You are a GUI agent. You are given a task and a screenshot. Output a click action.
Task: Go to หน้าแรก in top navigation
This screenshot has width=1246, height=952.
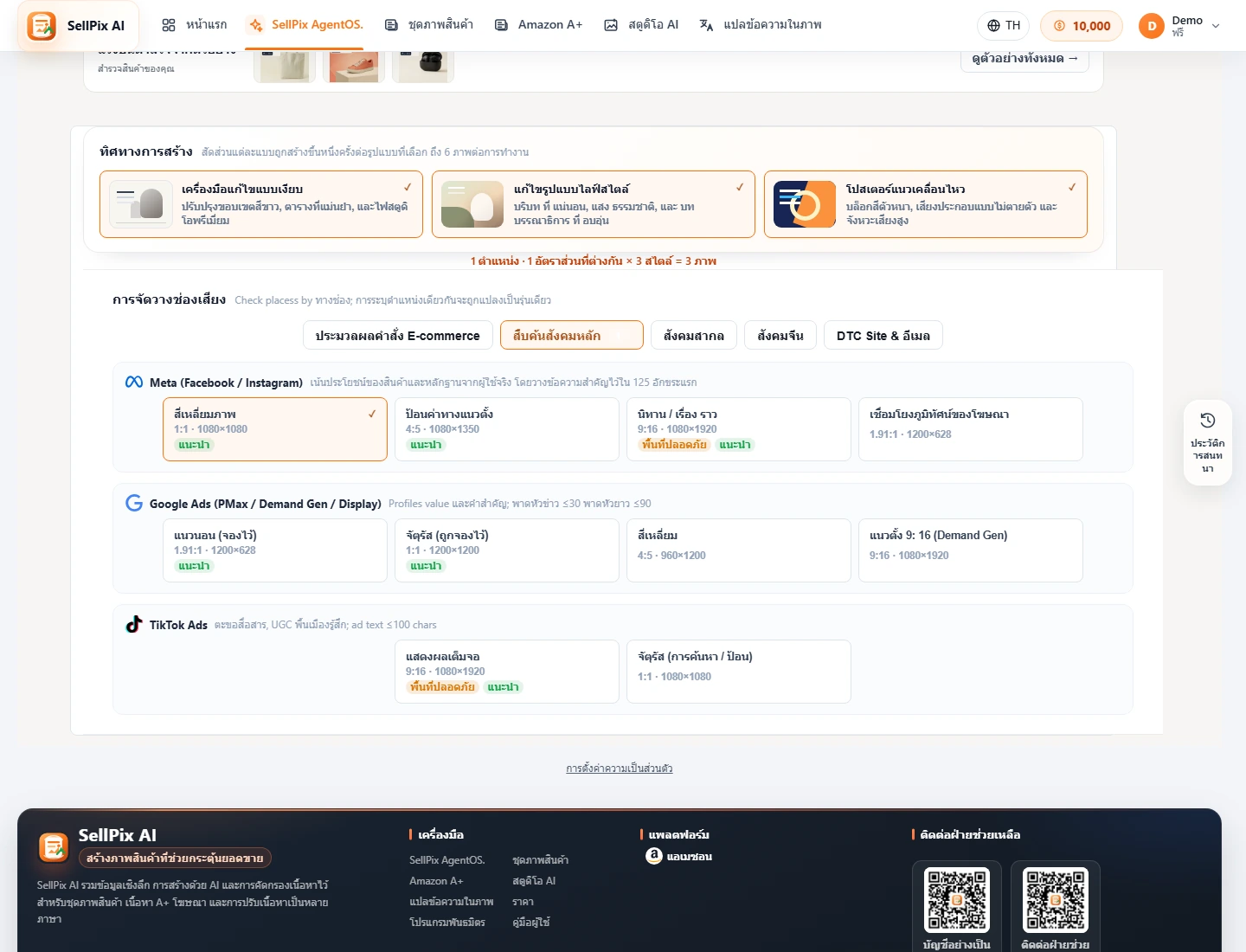coord(195,25)
